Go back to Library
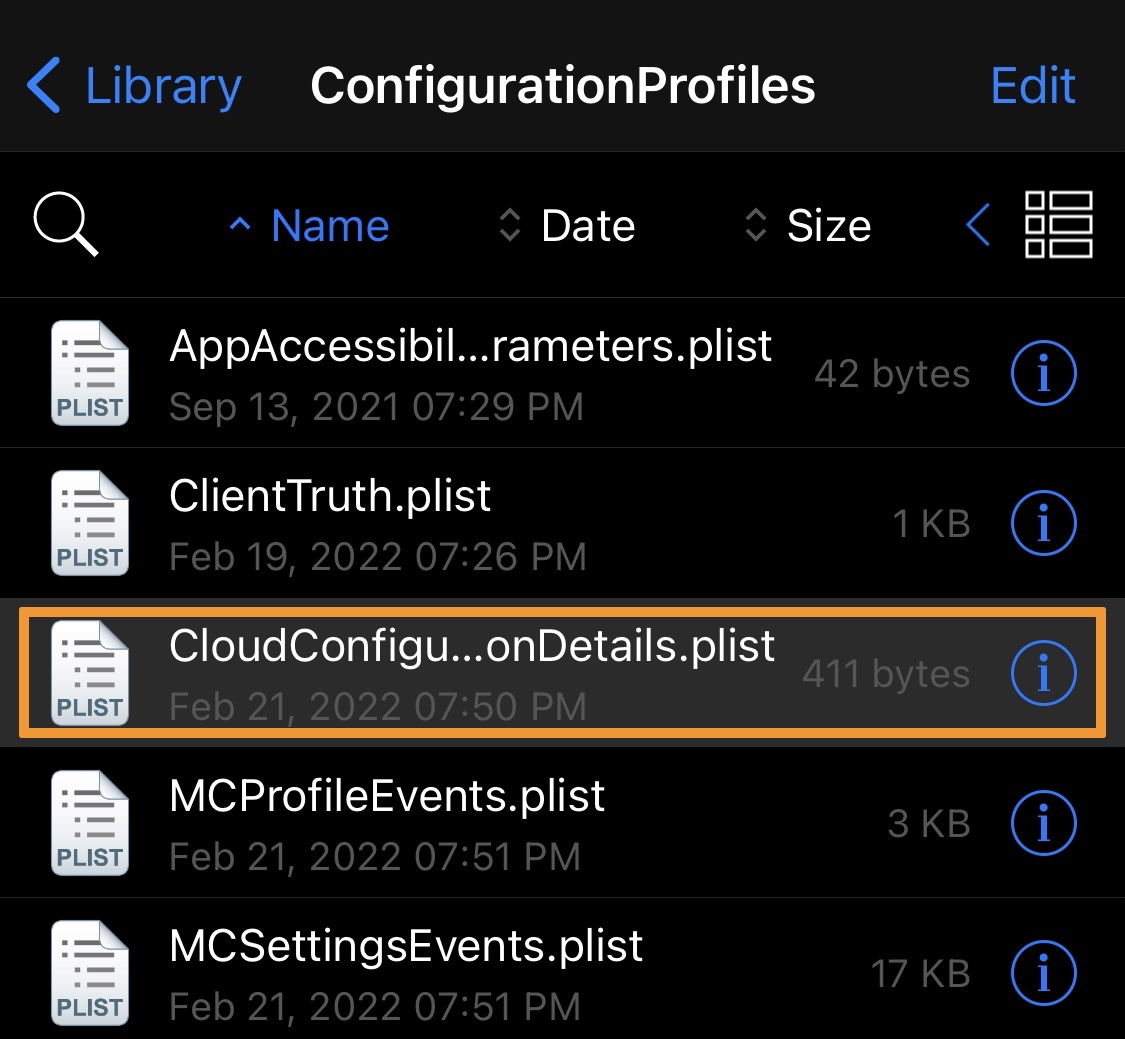The width and height of the screenshot is (1125, 1039). tap(134, 86)
